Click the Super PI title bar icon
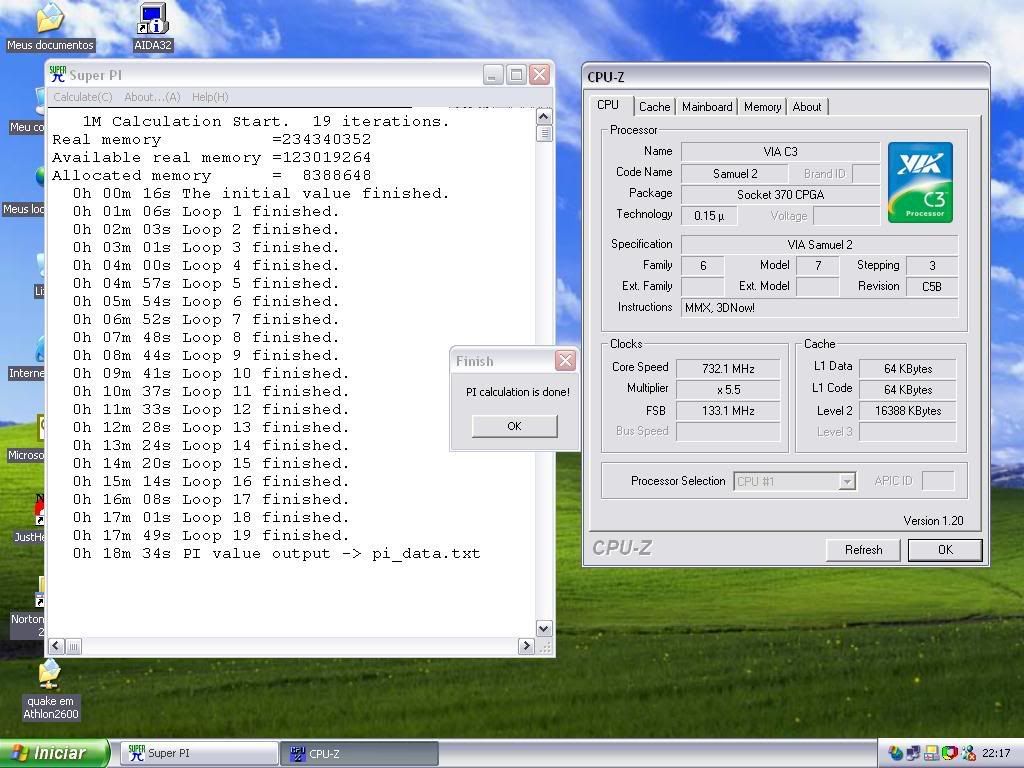1024x768 pixels. pyautogui.click(x=58, y=75)
